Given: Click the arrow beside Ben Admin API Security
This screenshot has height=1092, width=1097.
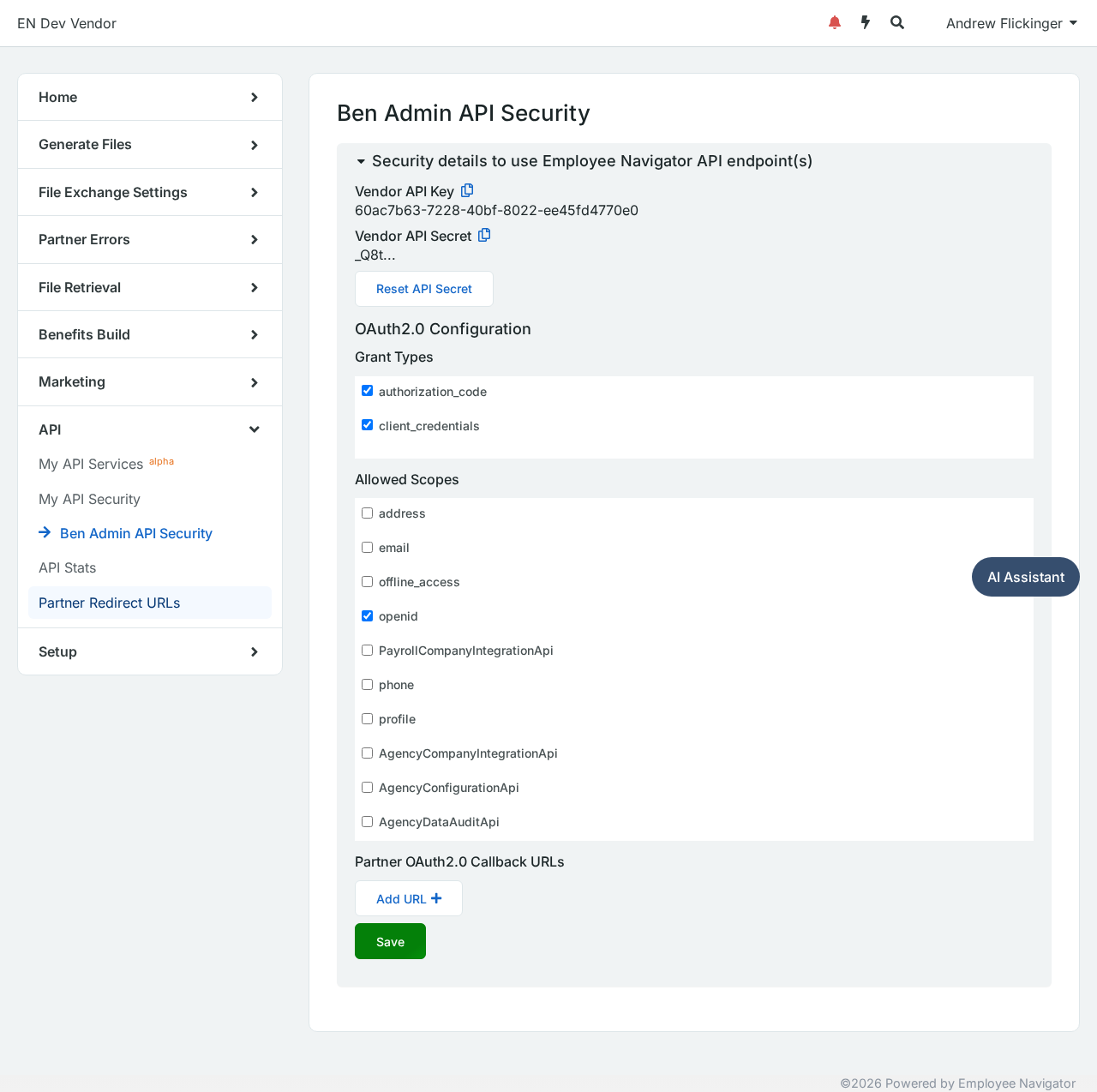Looking at the screenshot, I should coord(45,532).
